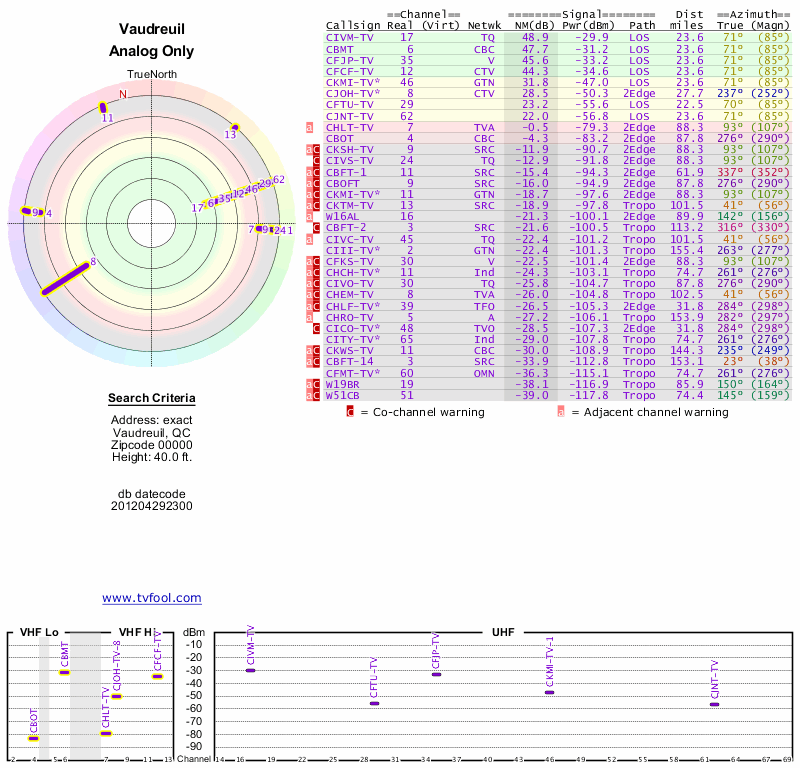Screen dimensions: 800x768
Task: Click the long channel 8 bar on the radar
Action: pyautogui.click(x=66, y=278)
